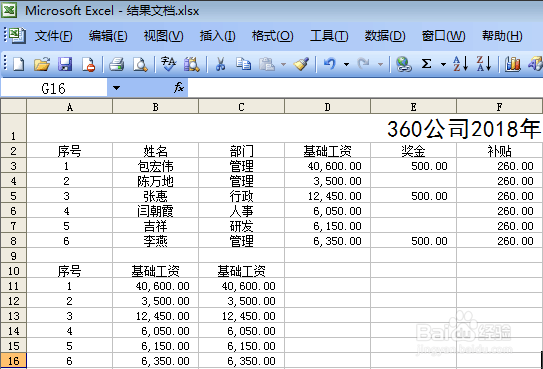The width and height of the screenshot is (543, 369).
Task: Select column B header
Action: point(155,107)
